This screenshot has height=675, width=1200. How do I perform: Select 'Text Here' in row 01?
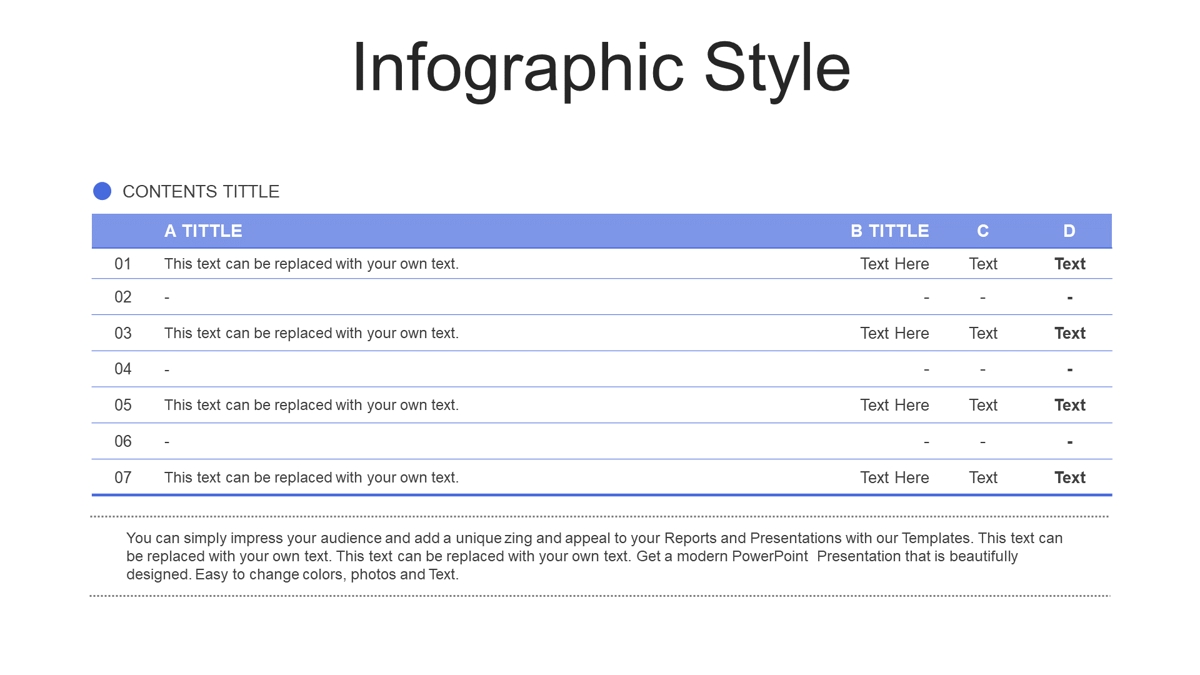click(x=895, y=264)
